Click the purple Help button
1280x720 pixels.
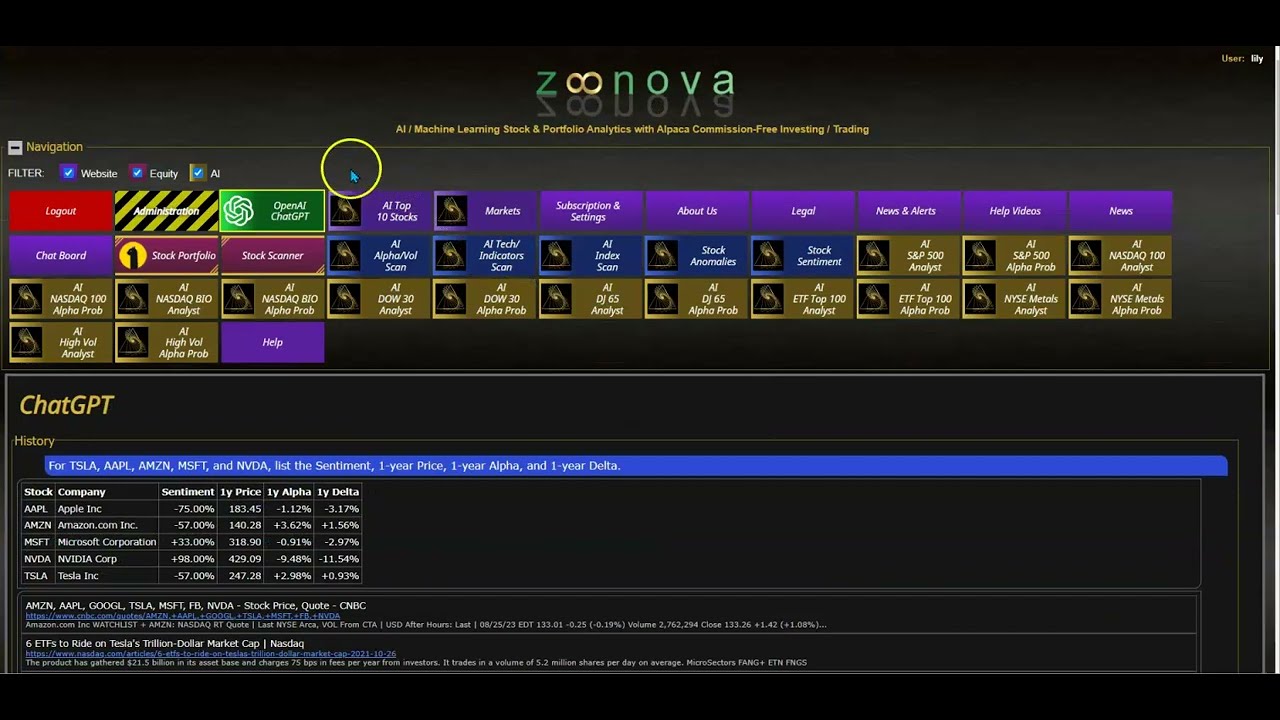pyautogui.click(x=273, y=342)
